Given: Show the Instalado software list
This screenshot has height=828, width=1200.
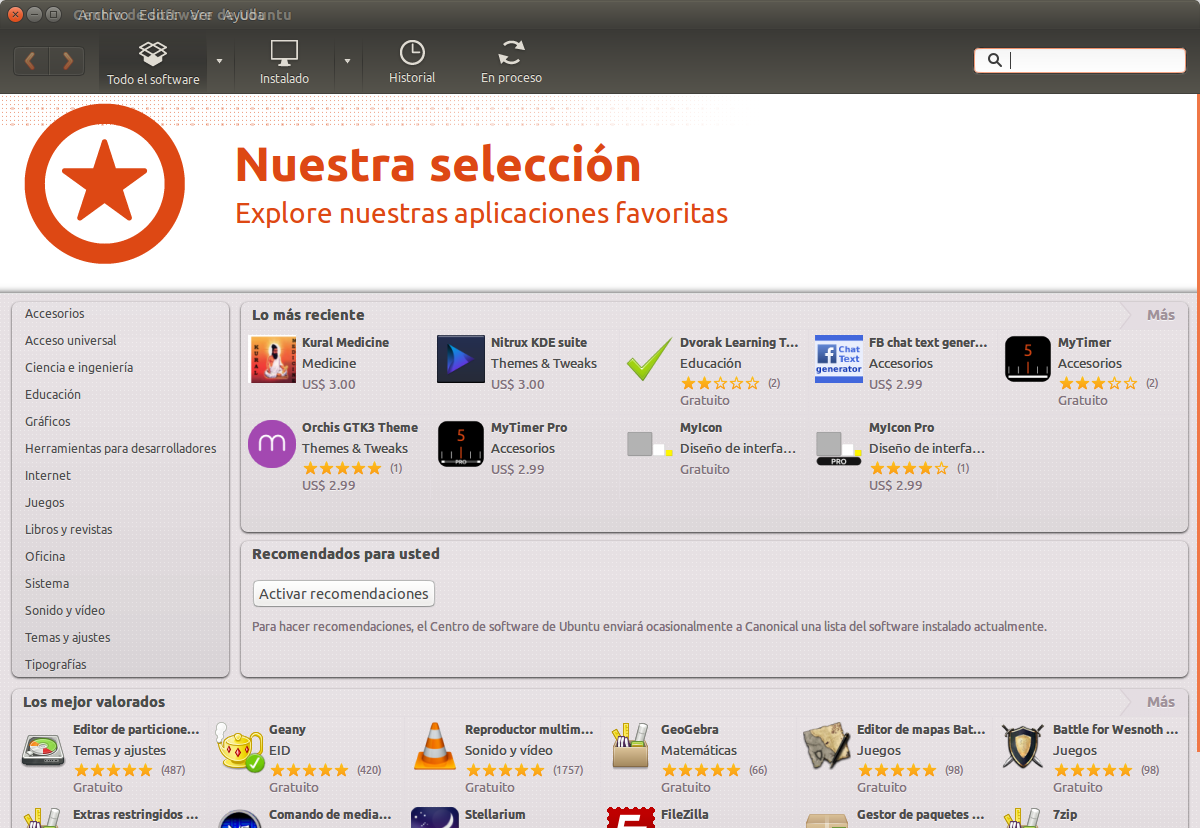Looking at the screenshot, I should click(284, 62).
